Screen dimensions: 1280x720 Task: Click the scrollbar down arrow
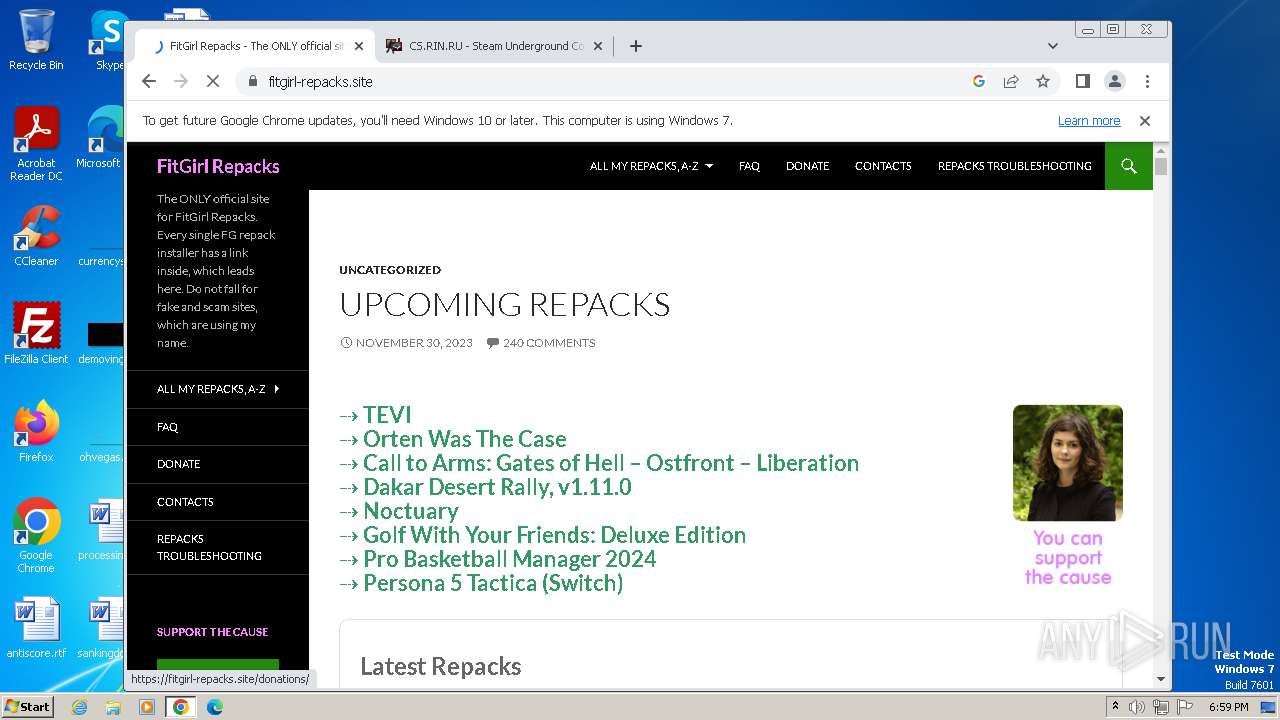pos(1160,679)
